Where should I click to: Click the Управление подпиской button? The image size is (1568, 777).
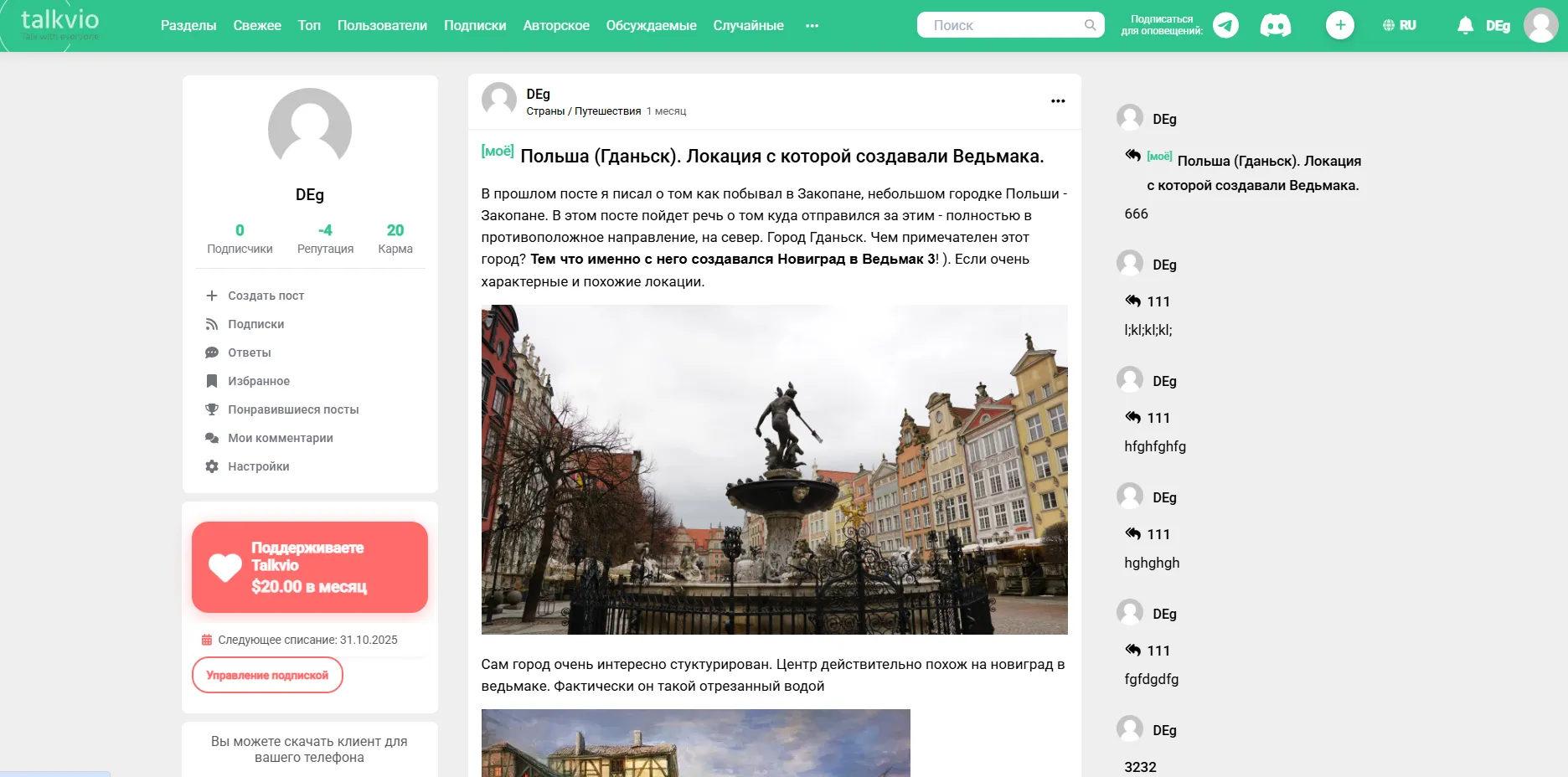(267, 675)
